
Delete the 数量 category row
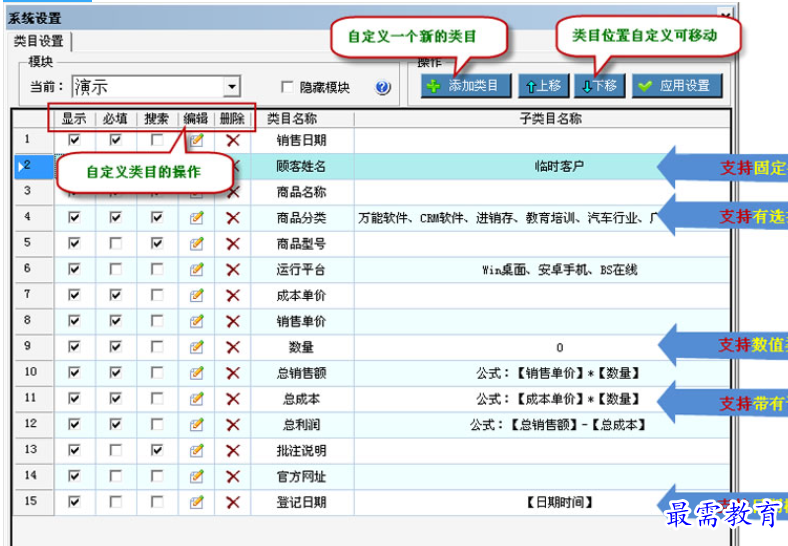(233, 347)
